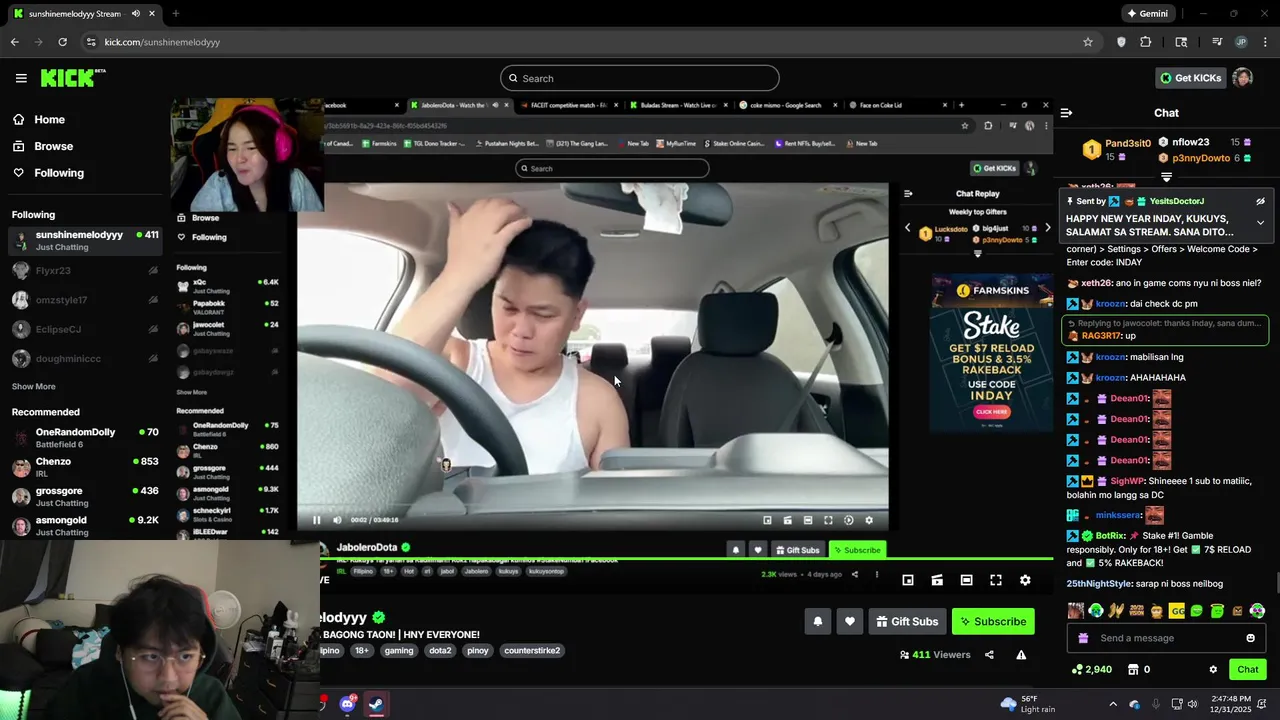Focus the Send a message input
This screenshot has height=720, width=1280.
(1166, 638)
